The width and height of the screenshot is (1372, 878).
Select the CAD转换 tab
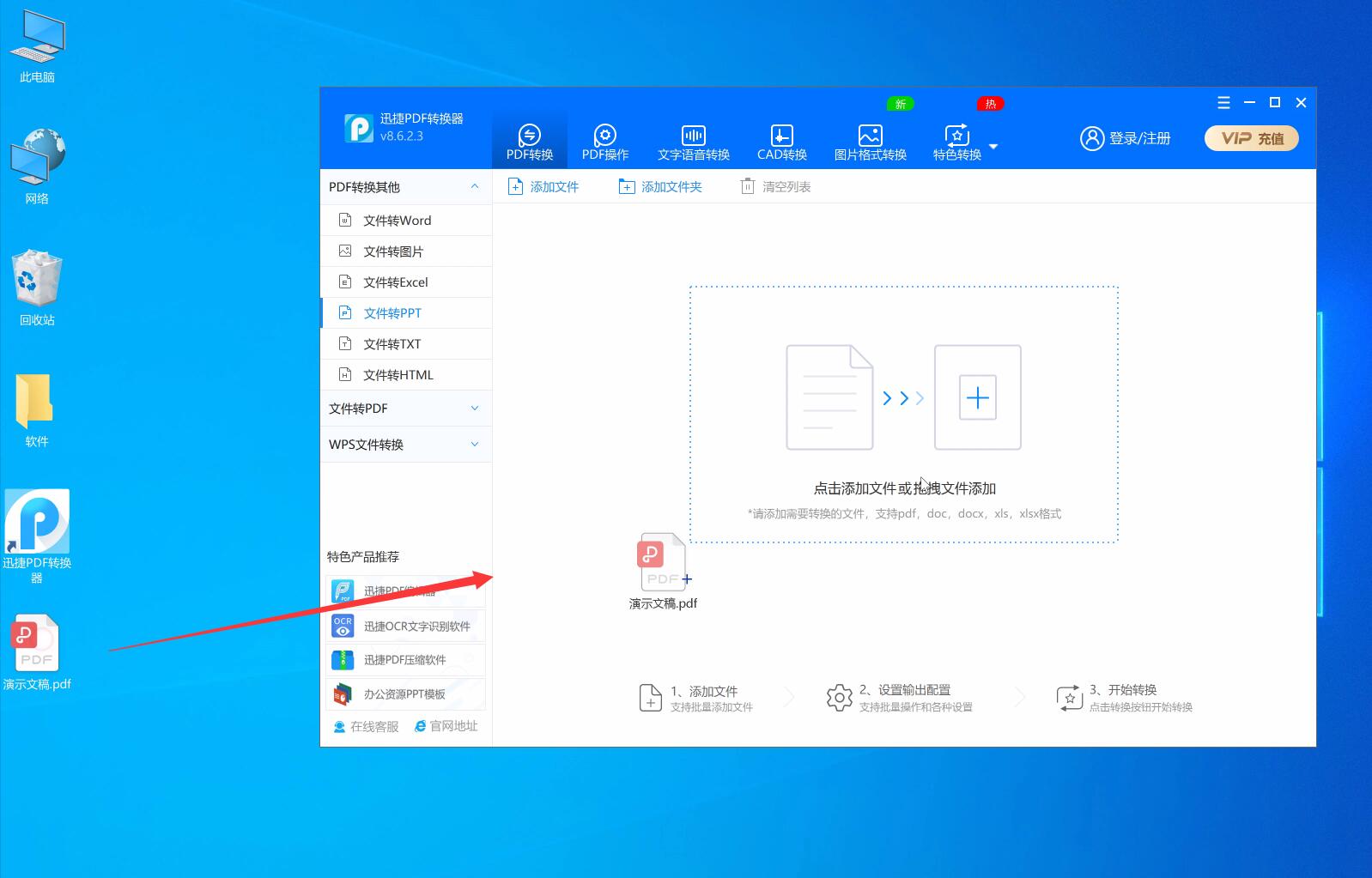tap(782, 142)
